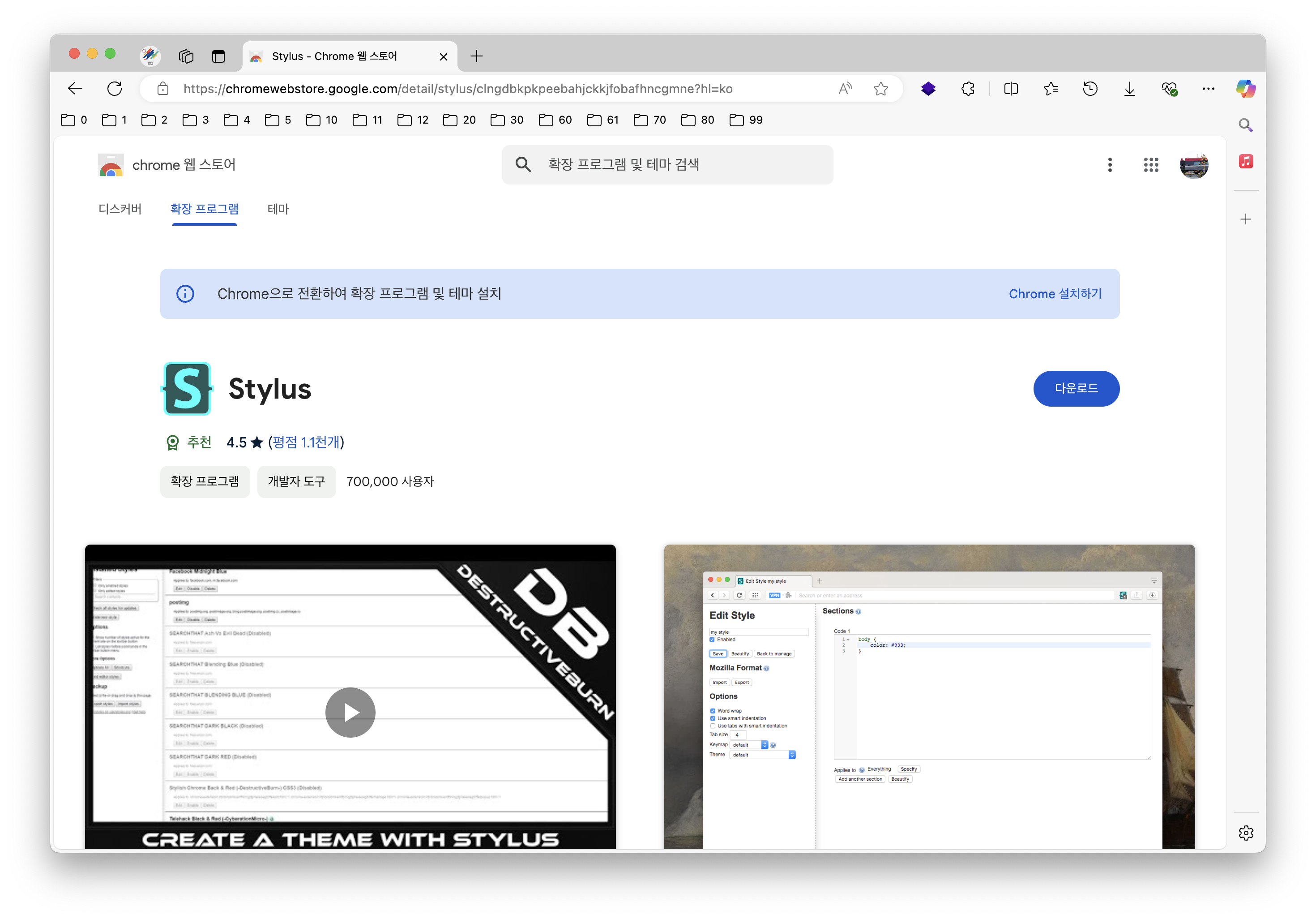
Task: Open browsing History icon
Action: point(1090,89)
